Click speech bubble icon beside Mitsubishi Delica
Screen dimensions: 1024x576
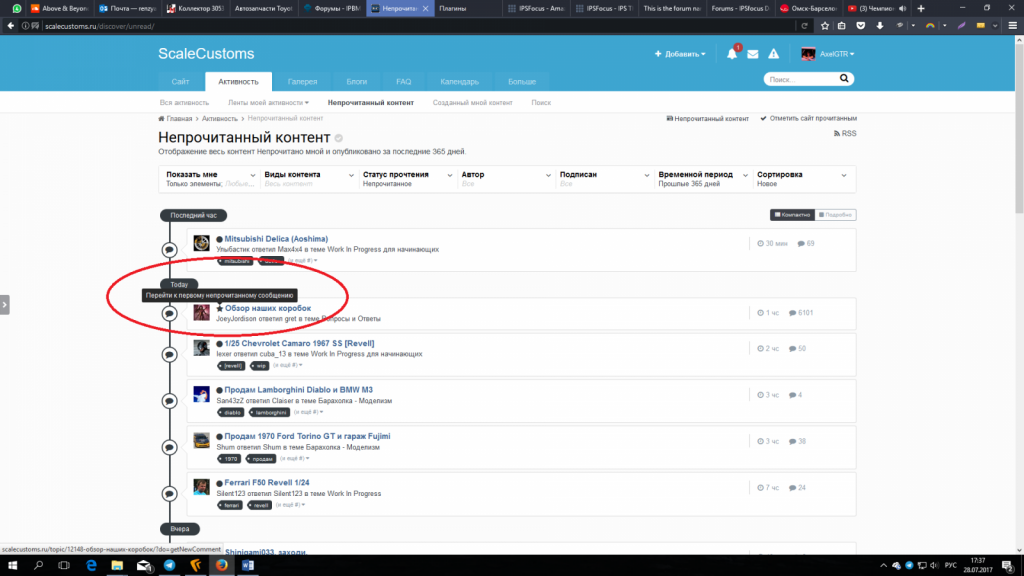pos(170,249)
